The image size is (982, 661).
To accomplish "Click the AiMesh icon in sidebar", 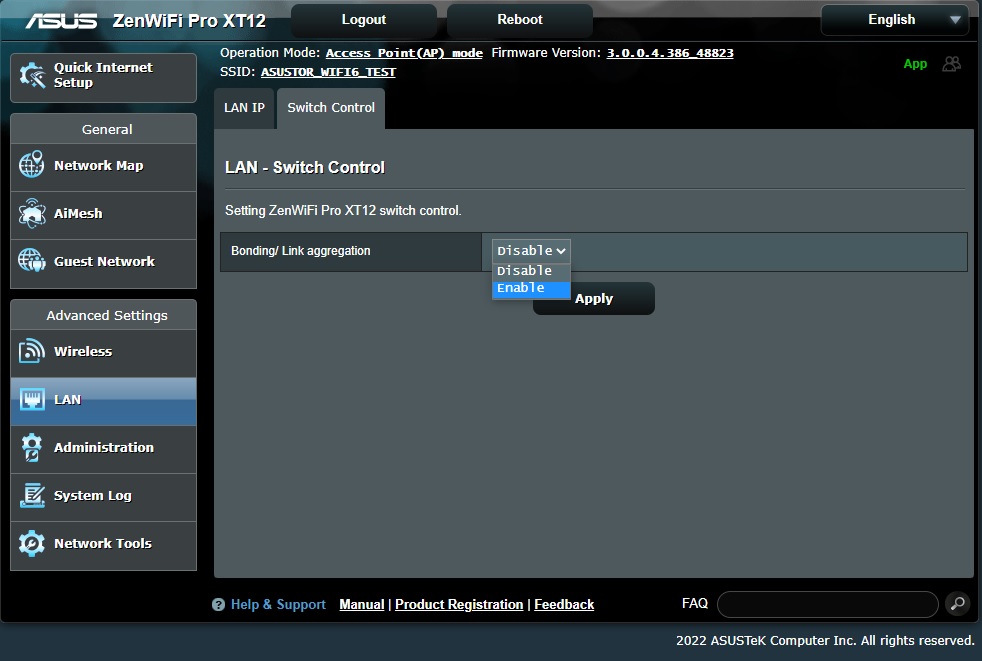I will [x=31, y=213].
